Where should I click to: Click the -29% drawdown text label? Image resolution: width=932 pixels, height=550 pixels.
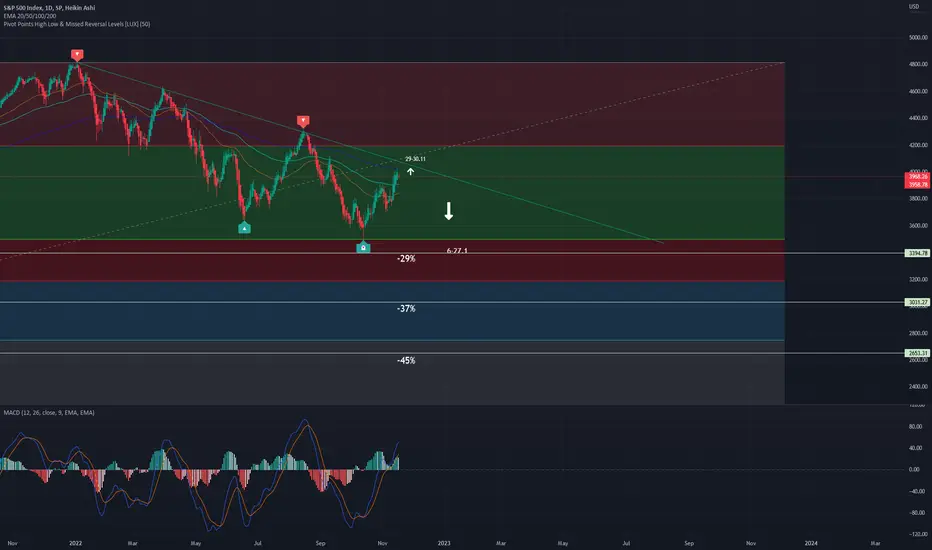(x=406, y=259)
